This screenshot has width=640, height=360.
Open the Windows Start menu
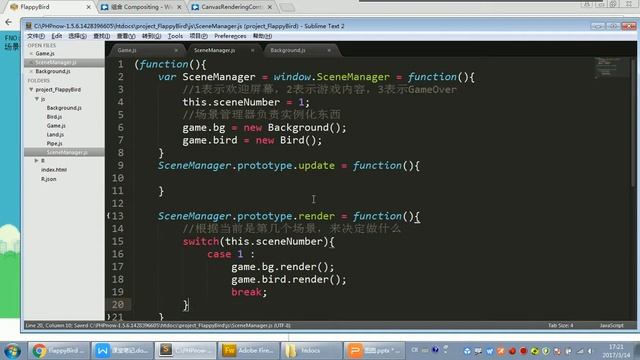tap(12, 351)
